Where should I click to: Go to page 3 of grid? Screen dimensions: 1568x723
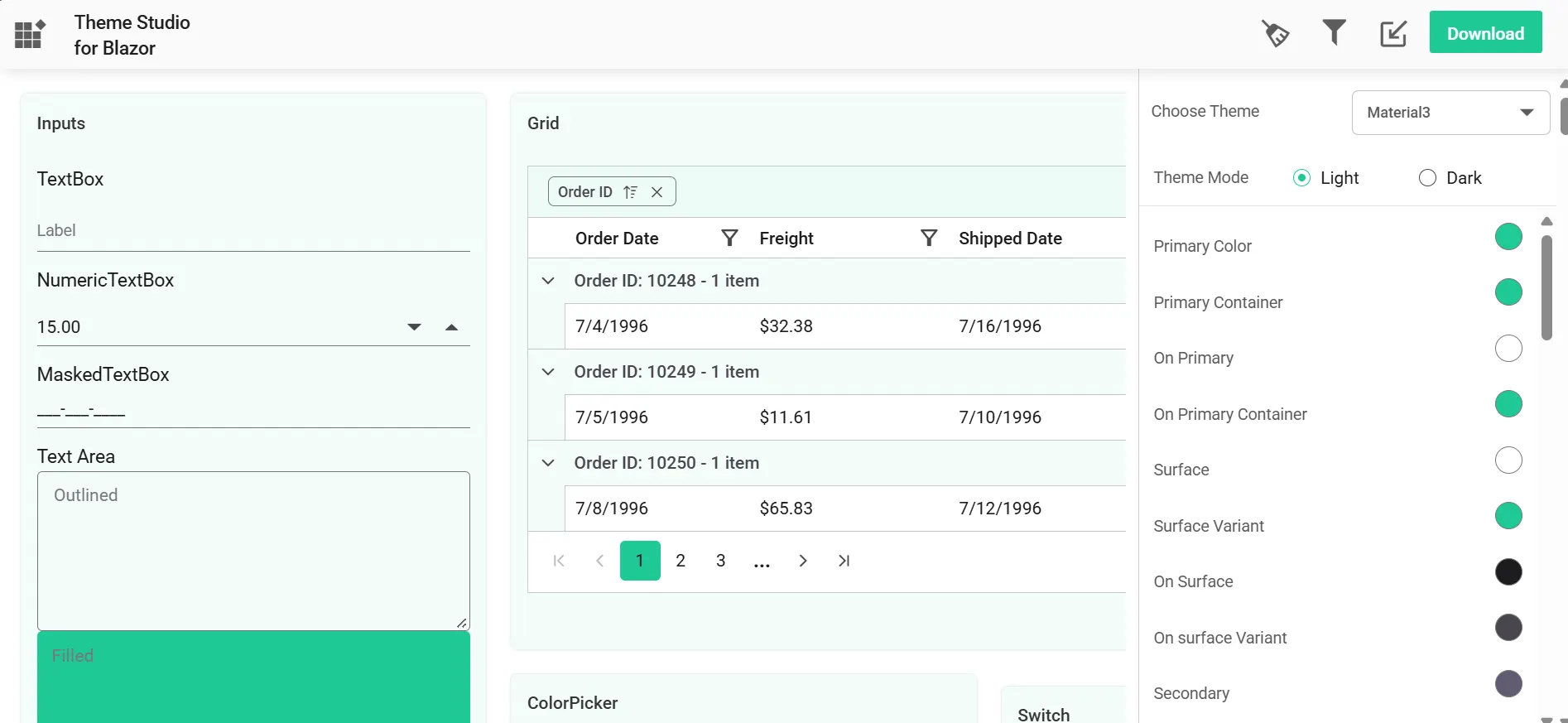coord(721,561)
